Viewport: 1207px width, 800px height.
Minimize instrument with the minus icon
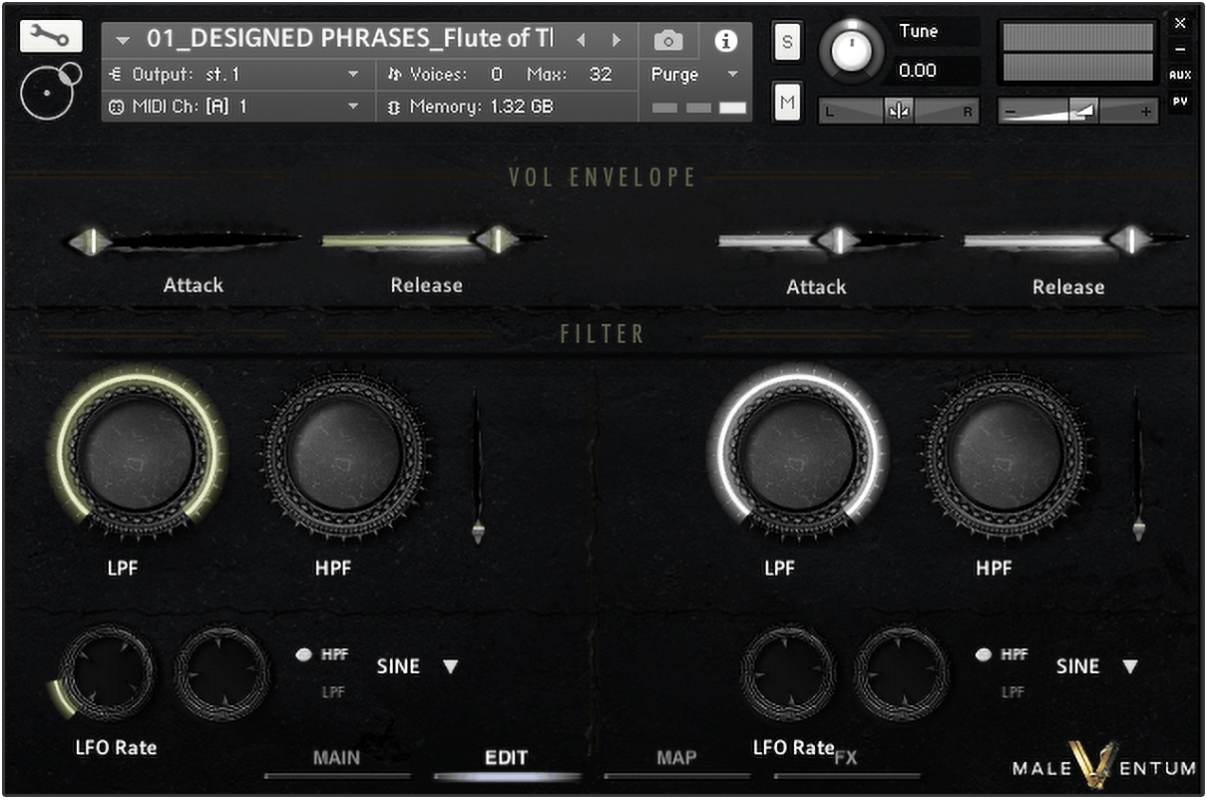click(x=1180, y=49)
